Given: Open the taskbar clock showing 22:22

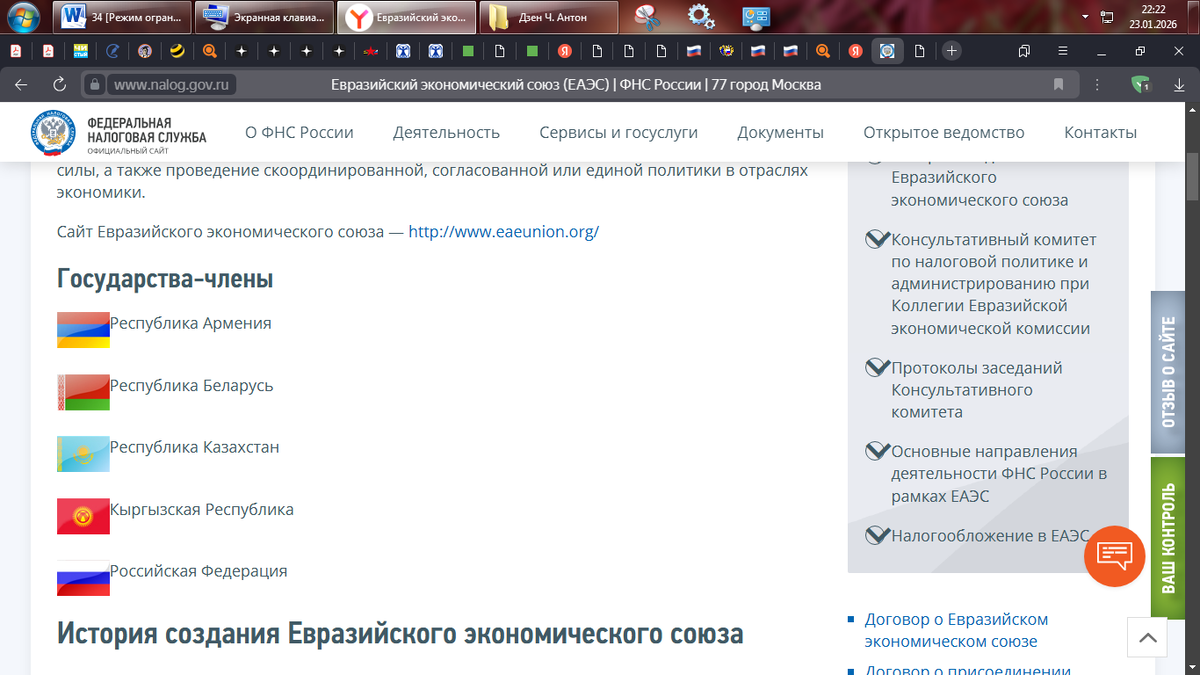Looking at the screenshot, I should pyautogui.click(x=1153, y=17).
